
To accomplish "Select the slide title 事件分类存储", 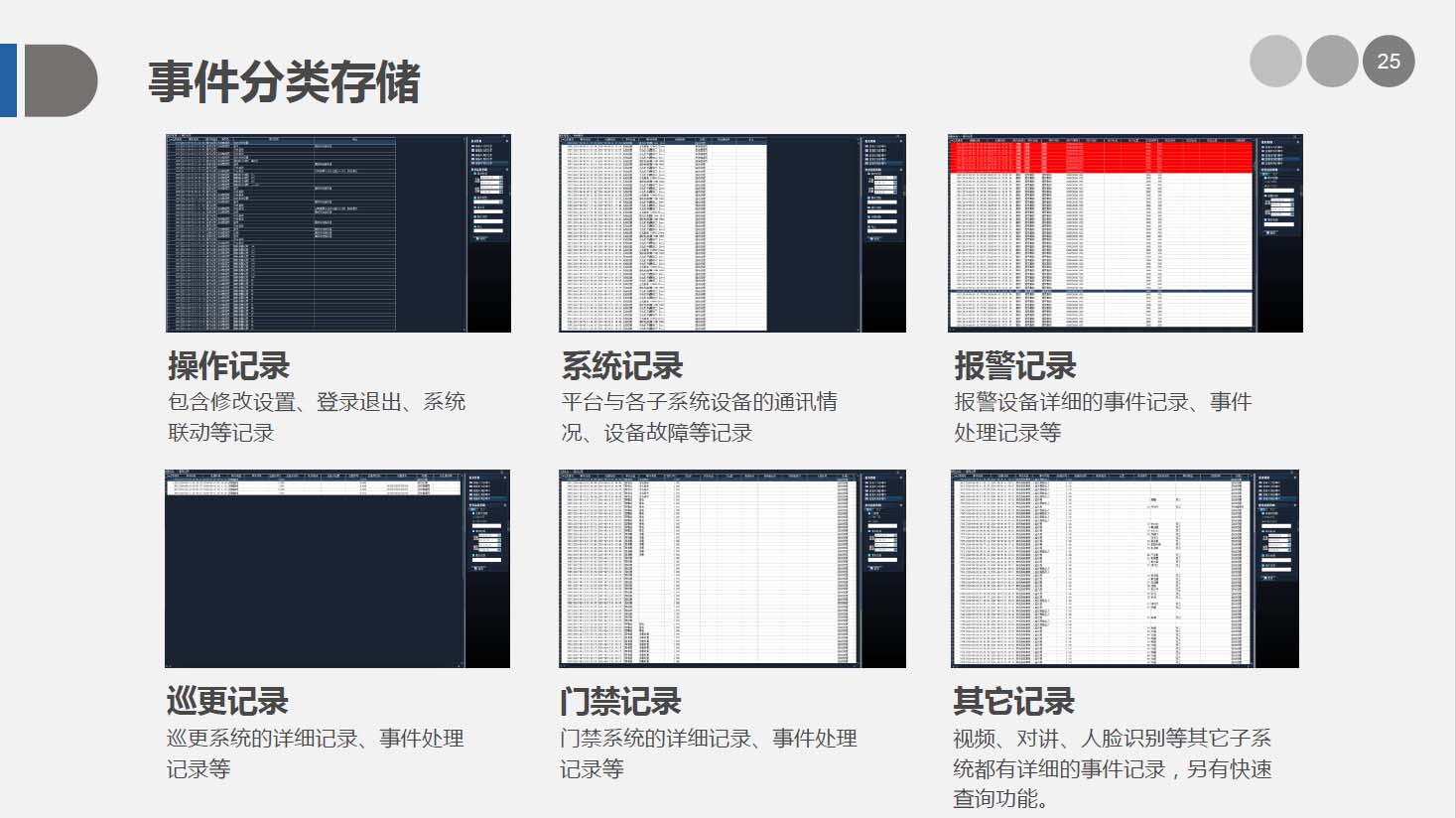I will [284, 81].
